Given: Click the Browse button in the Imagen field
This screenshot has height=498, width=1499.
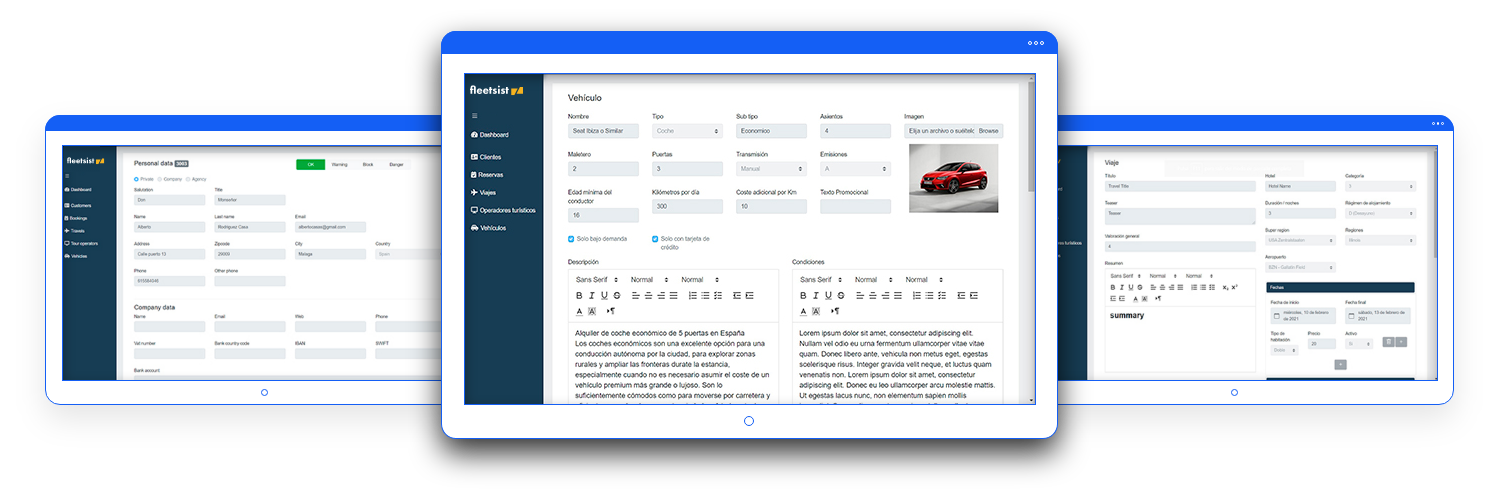Looking at the screenshot, I should tap(988, 131).
